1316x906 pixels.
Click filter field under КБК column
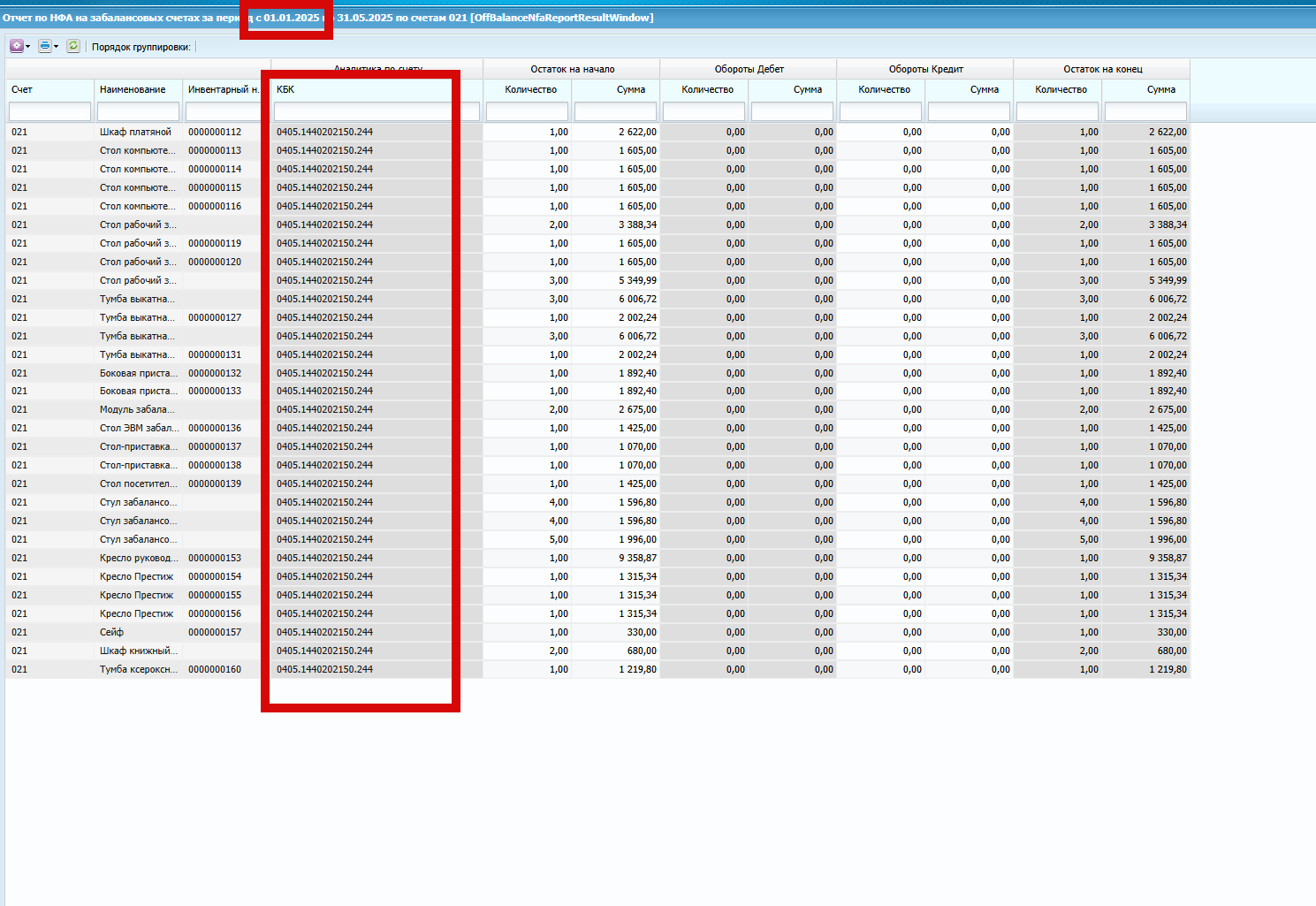377,111
